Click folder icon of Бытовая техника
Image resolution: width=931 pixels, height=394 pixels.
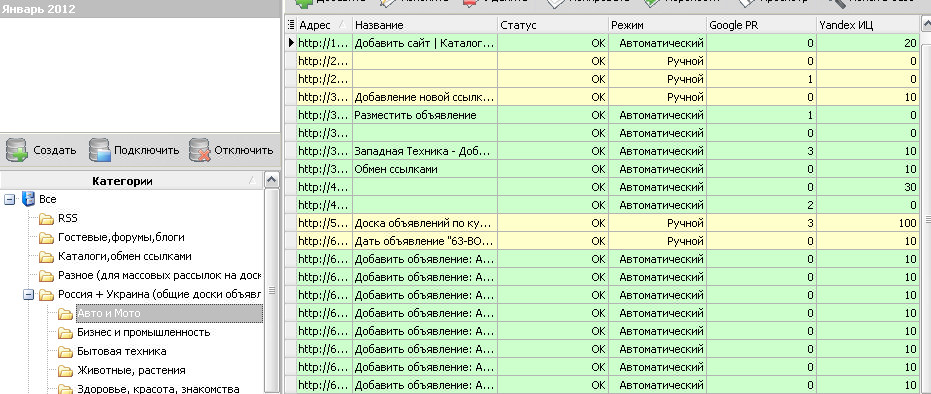pyautogui.click(x=65, y=351)
